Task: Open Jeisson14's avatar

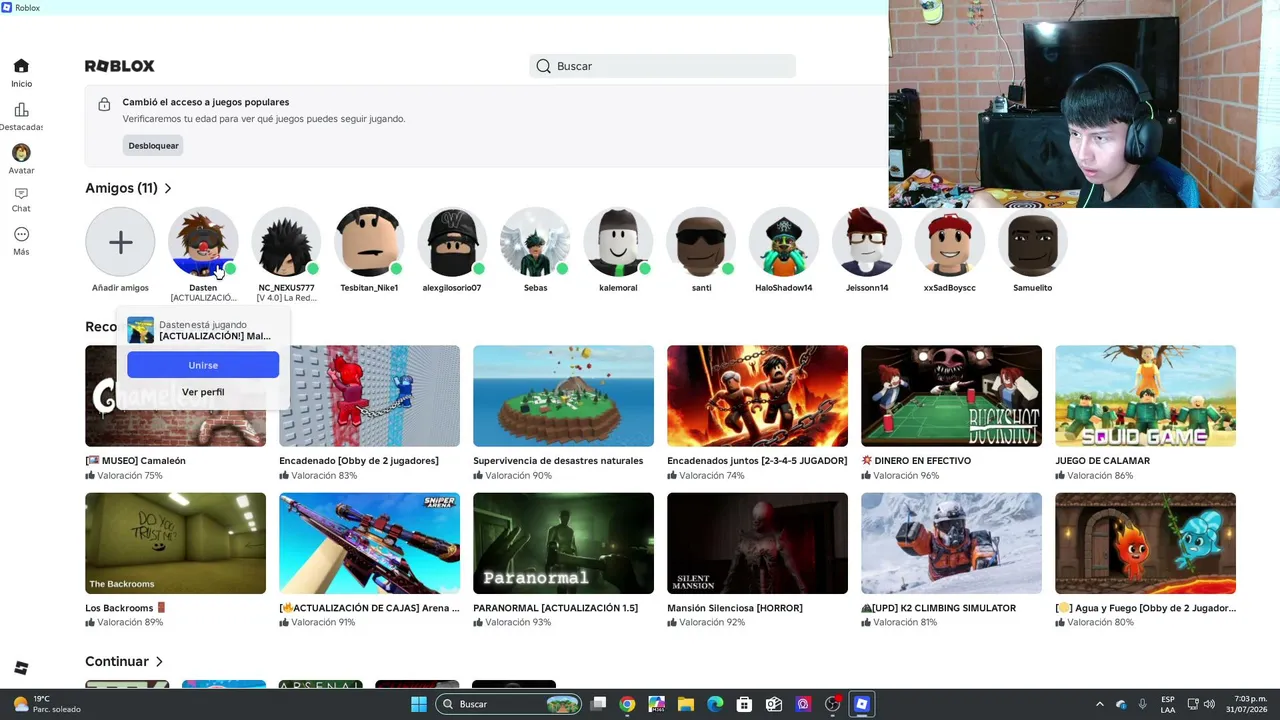Action: click(867, 242)
